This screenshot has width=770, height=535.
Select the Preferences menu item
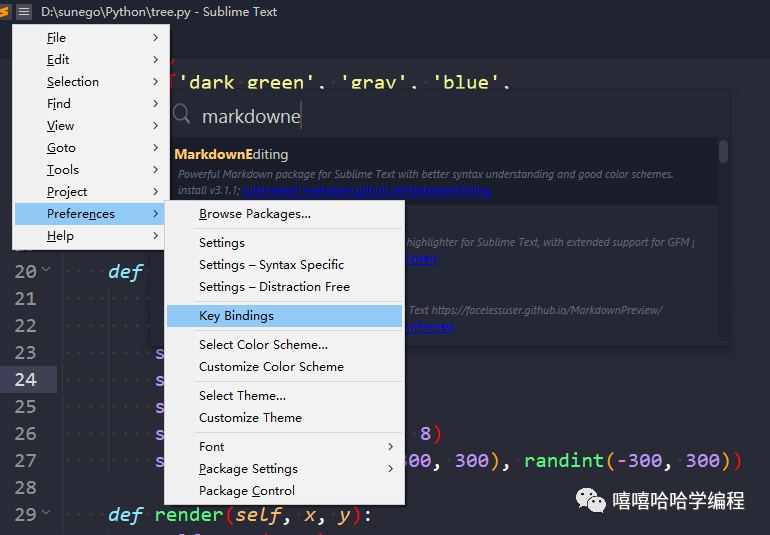pos(89,214)
